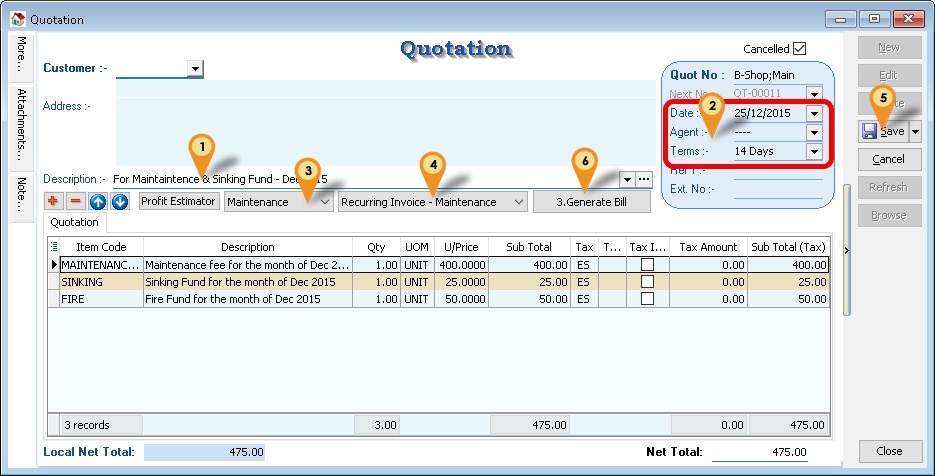This screenshot has width=935, height=476.
Task: Click the ellipsis button beside Description field
Action: [x=644, y=179]
